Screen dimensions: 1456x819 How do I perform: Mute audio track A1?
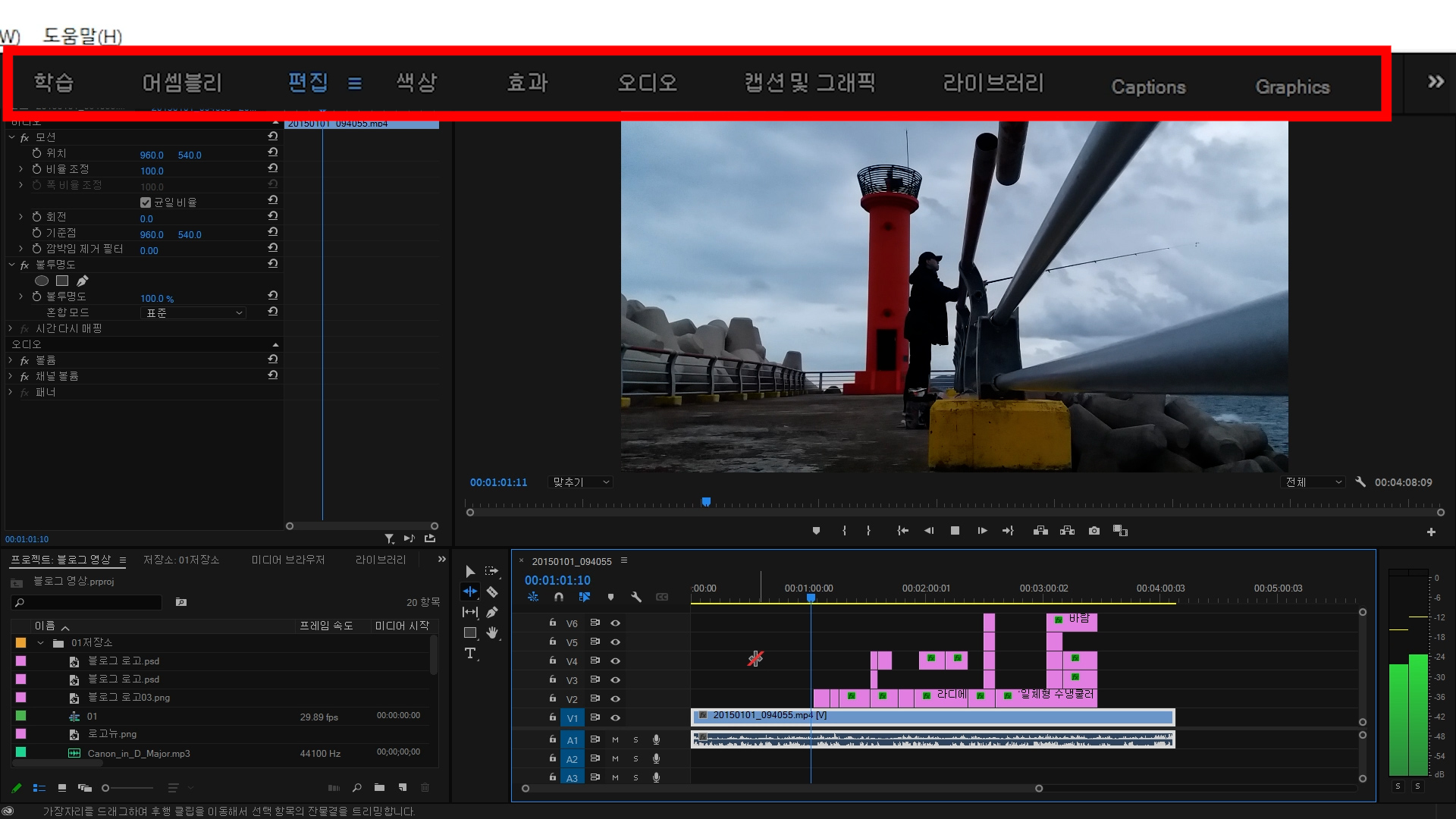click(615, 739)
